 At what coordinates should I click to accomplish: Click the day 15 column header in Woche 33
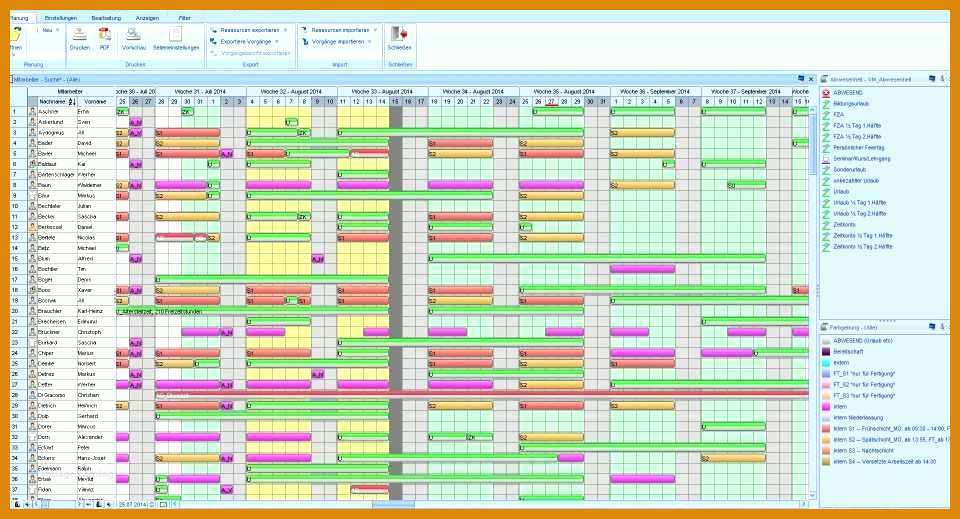coord(395,102)
